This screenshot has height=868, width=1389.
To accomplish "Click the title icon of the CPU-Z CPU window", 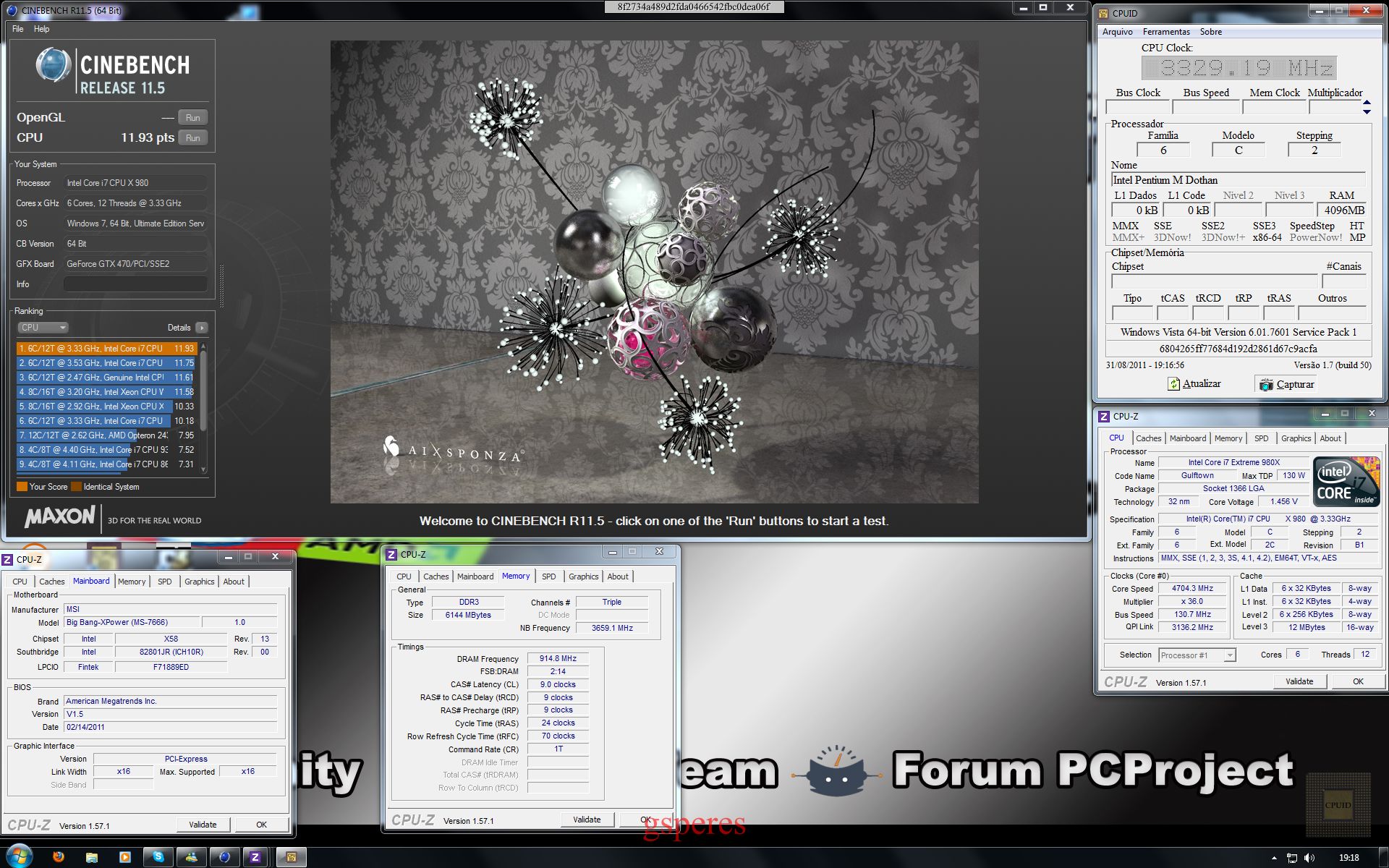I will tap(1104, 416).
